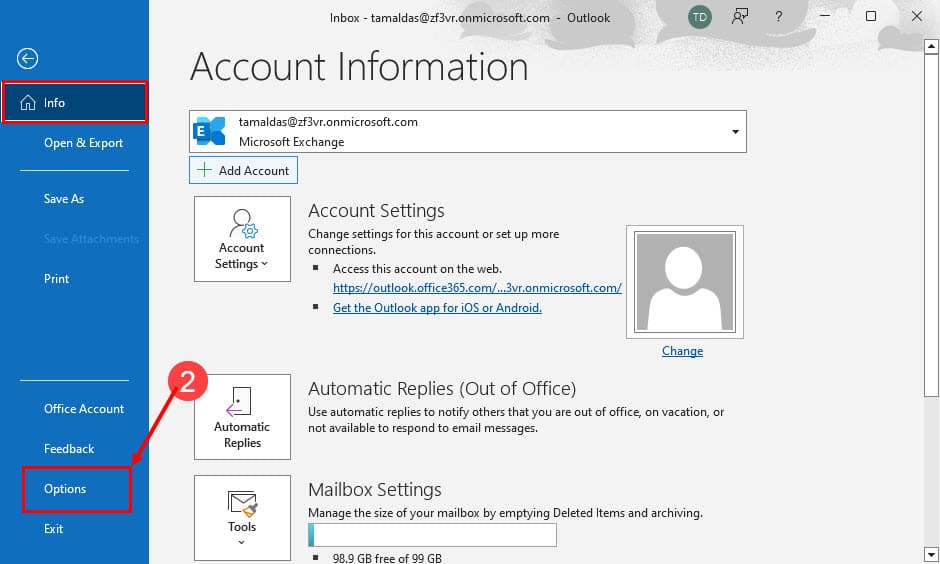The image size is (940, 564).
Task: Open the Print page
Action: tap(56, 279)
